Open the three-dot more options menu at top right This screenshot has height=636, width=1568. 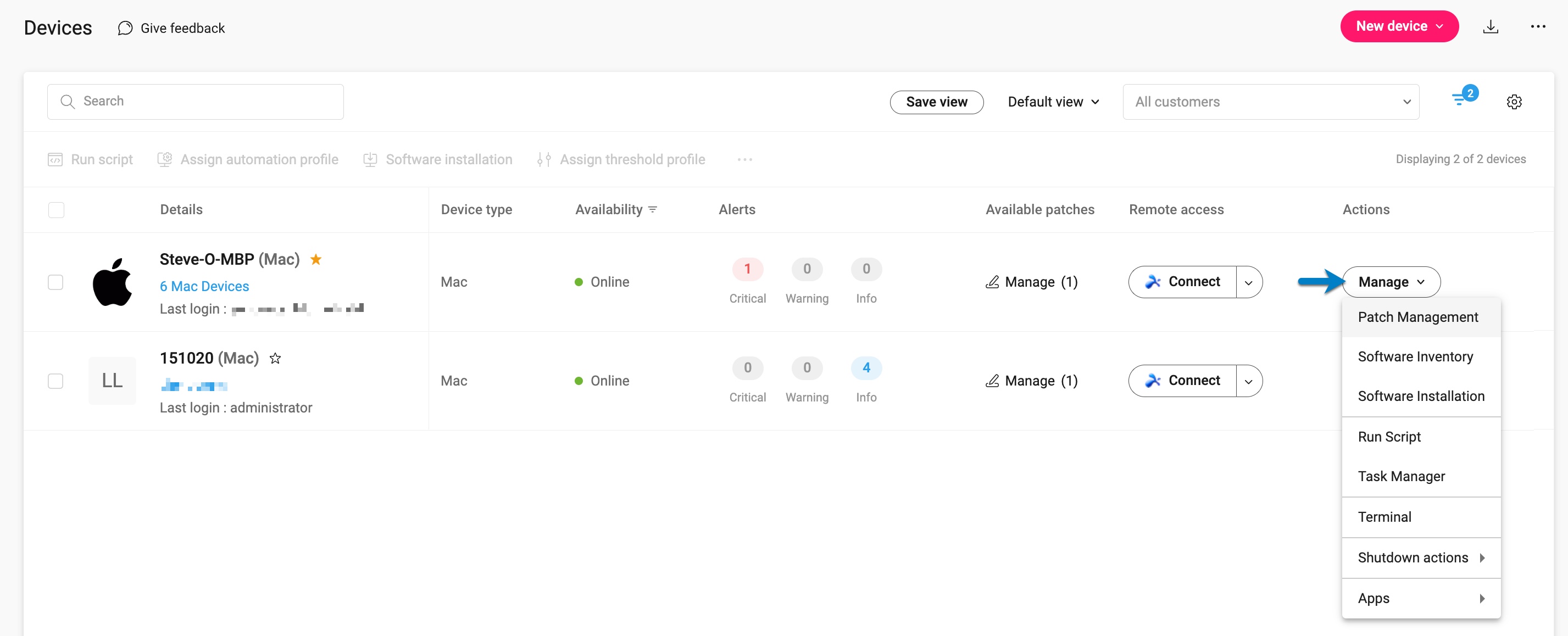[1538, 26]
